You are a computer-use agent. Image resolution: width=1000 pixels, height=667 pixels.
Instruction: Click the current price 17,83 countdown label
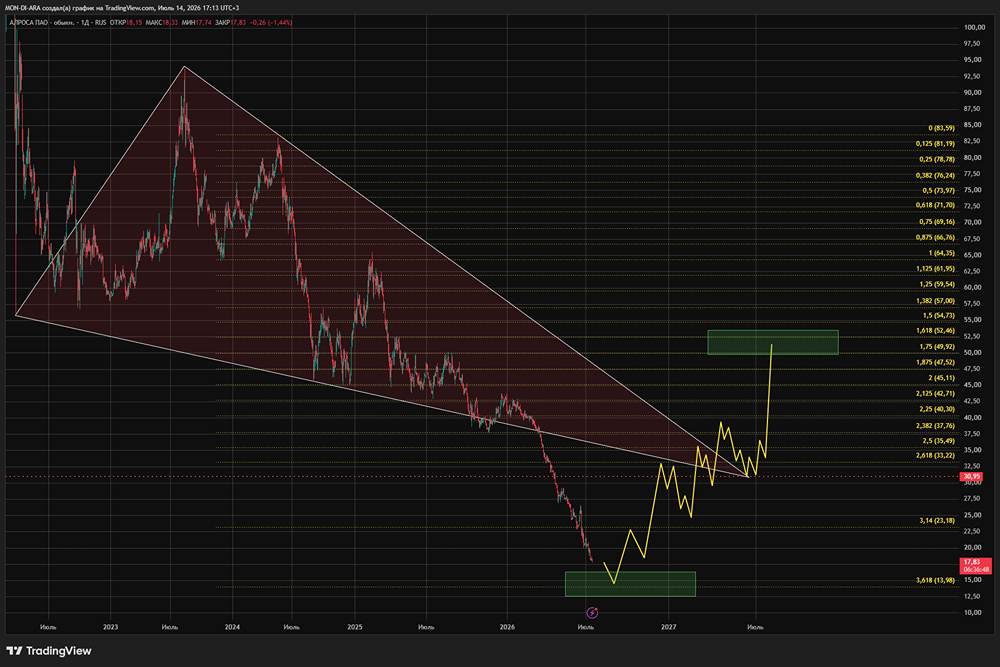pos(976,566)
